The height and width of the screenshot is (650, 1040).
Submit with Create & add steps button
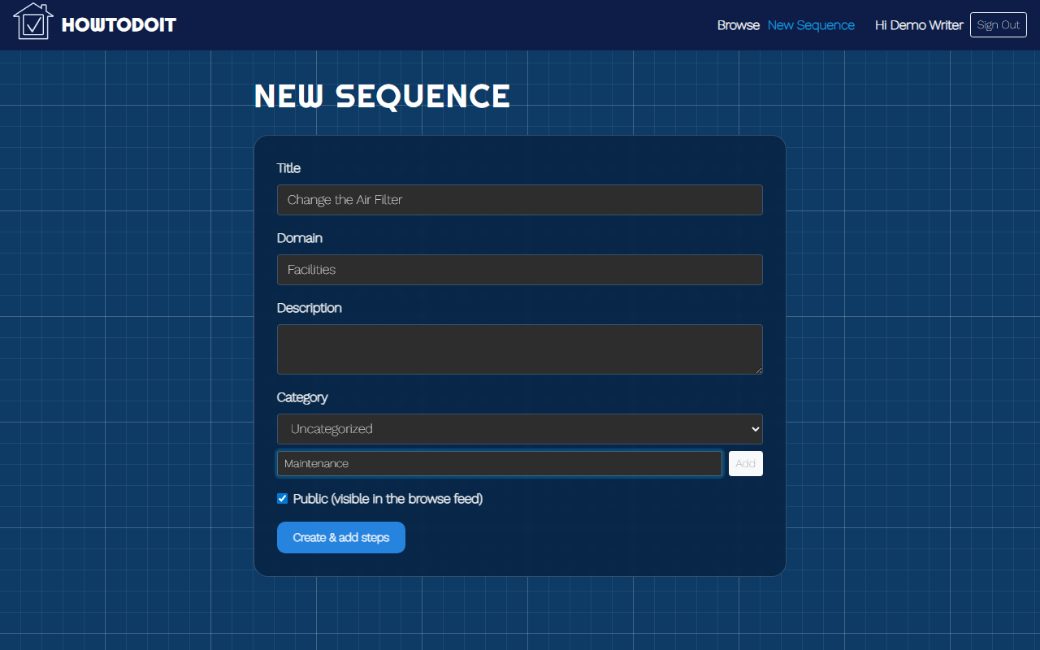[341, 537]
